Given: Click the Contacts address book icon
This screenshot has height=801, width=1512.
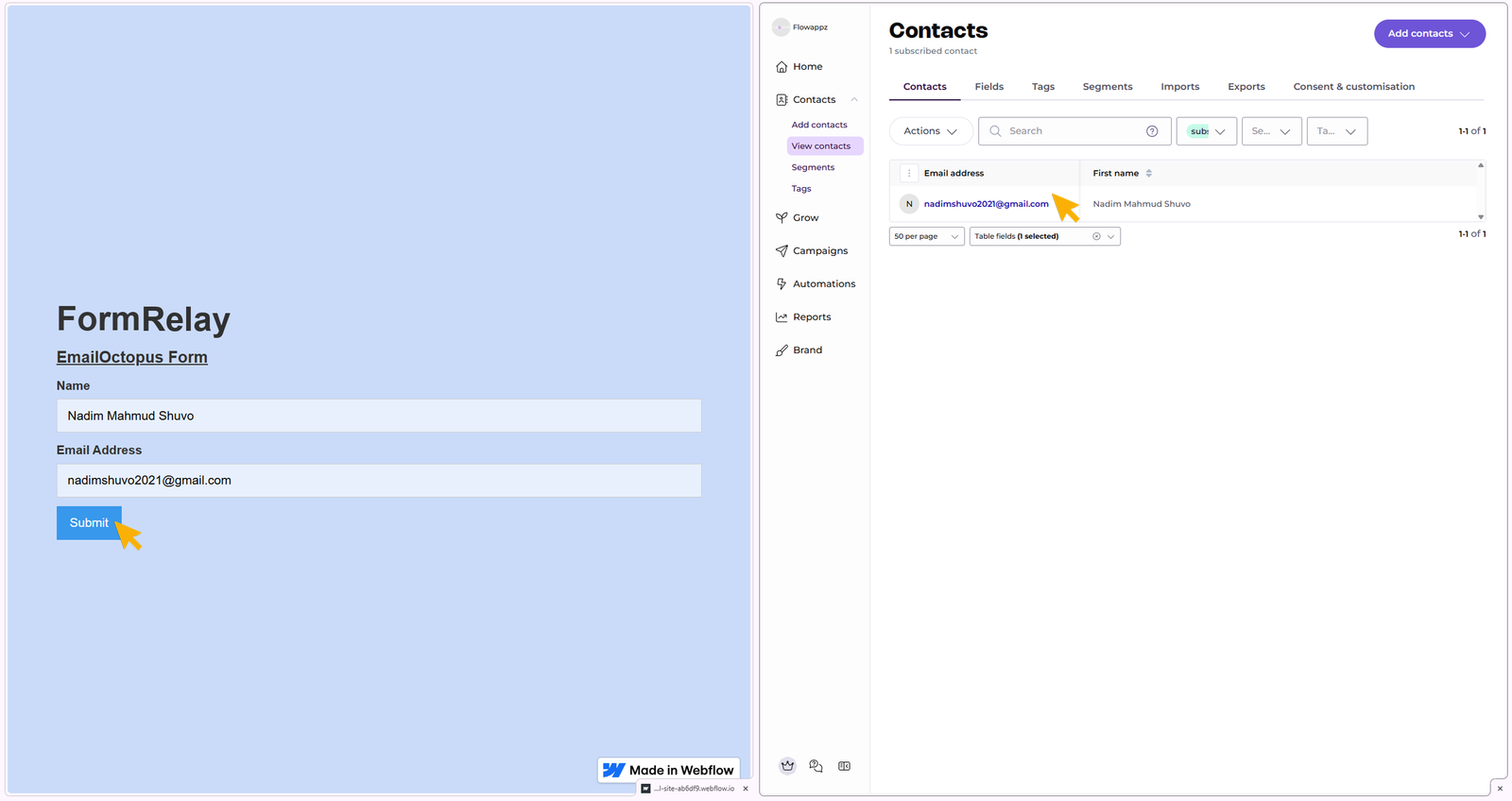Looking at the screenshot, I should pos(782,100).
